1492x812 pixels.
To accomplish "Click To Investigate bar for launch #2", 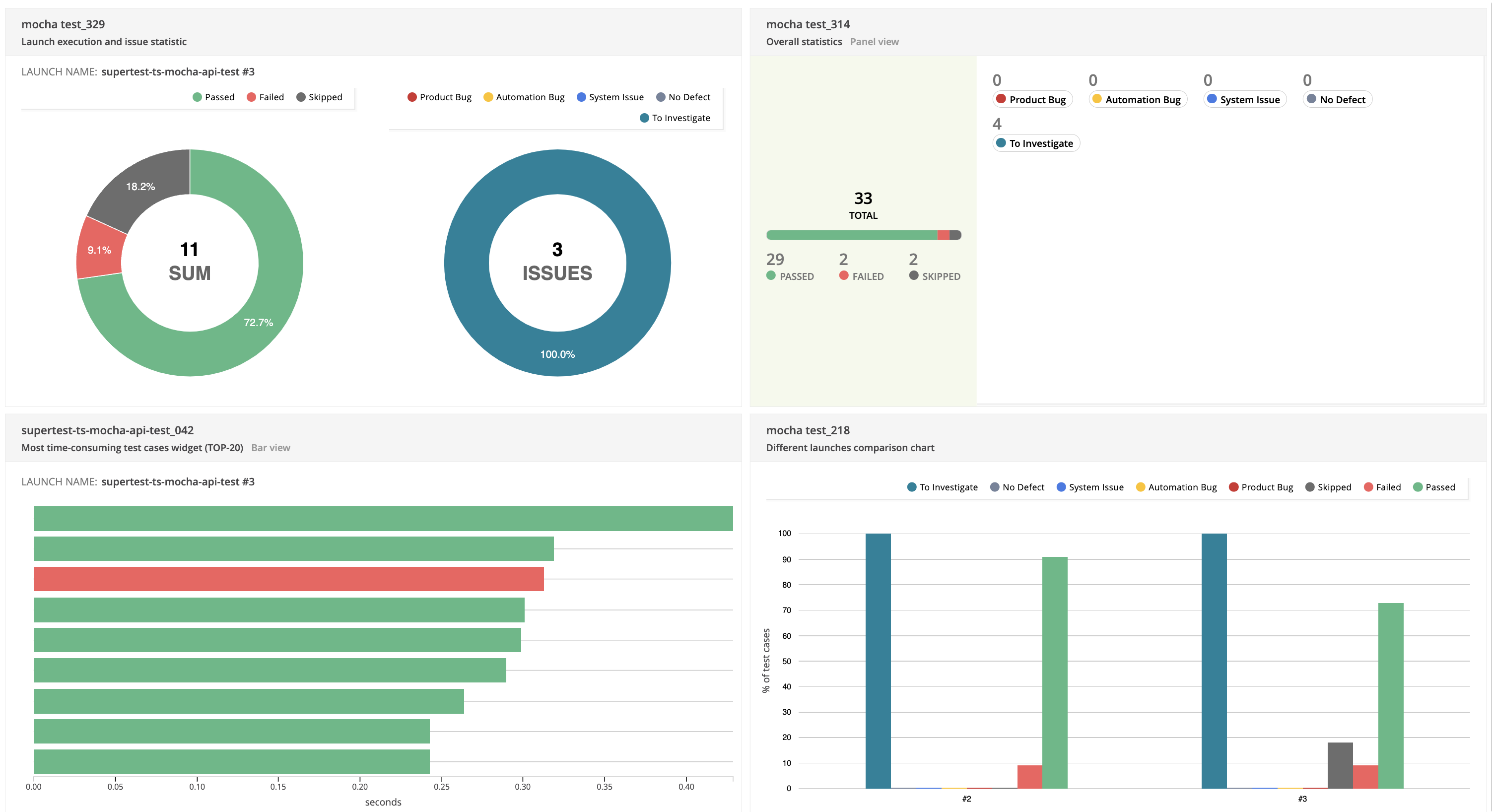I will (x=878, y=660).
